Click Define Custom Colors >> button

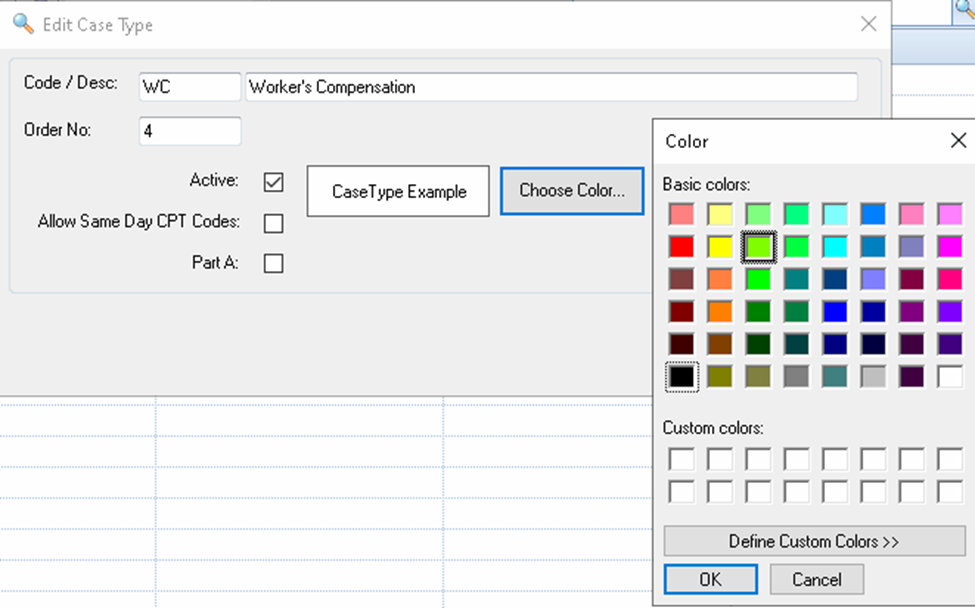[814, 541]
